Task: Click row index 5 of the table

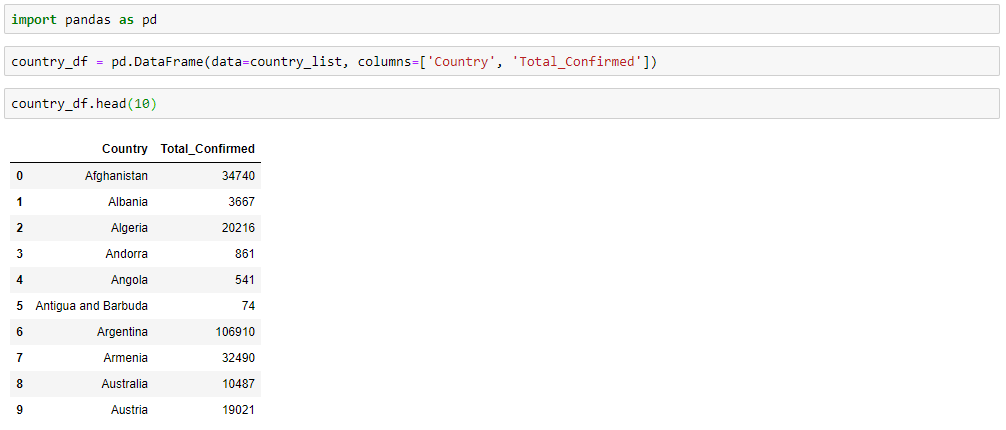Action: click(x=20, y=305)
